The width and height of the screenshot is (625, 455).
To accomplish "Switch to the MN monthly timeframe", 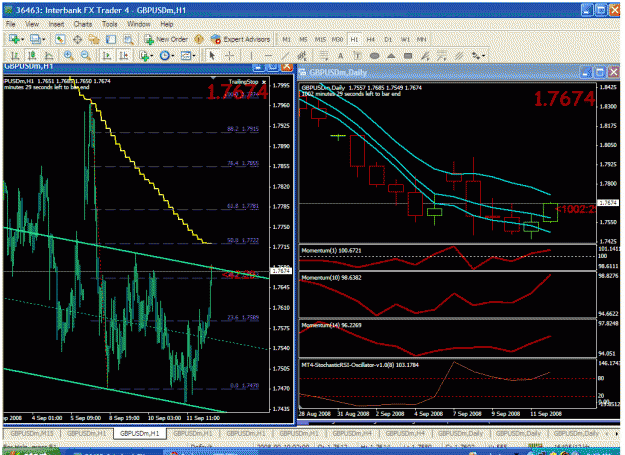I will (x=422, y=39).
